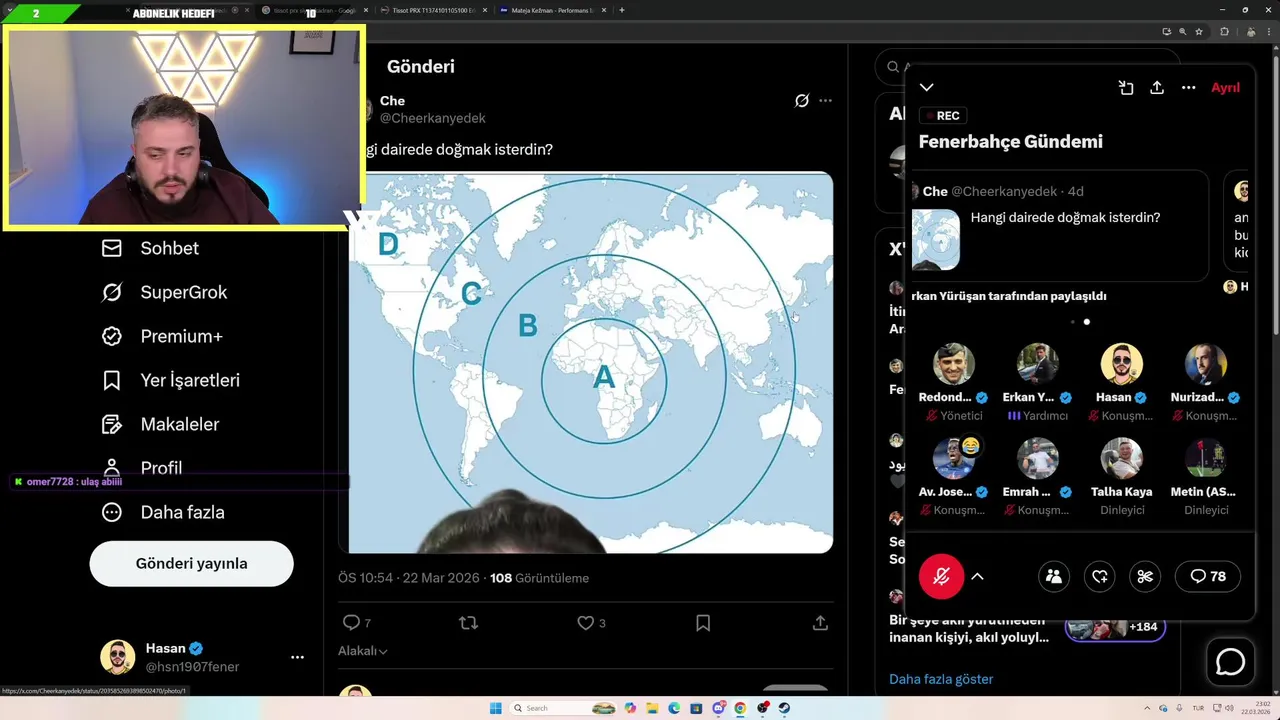Open Premium+ in the sidebar
Image resolution: width=1280 pixels, height=720 pixels.
[x=161, y=336]
